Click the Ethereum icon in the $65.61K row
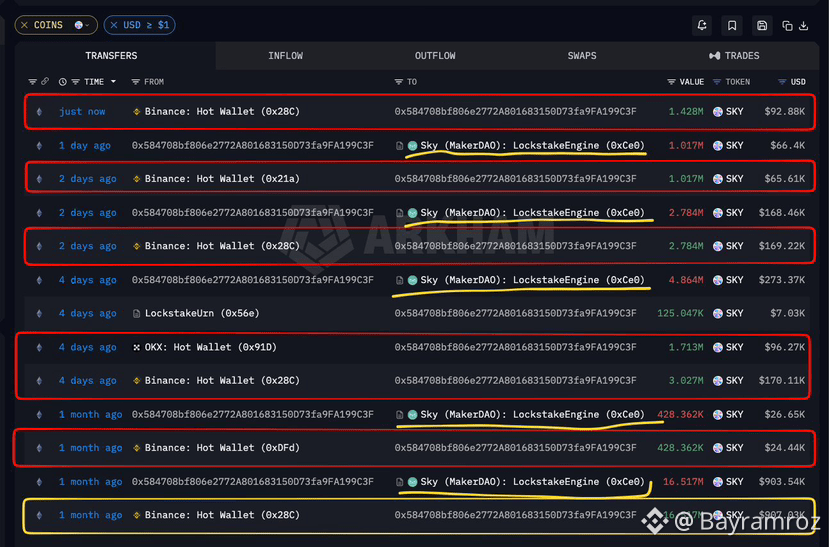 [x=39, y=179]
